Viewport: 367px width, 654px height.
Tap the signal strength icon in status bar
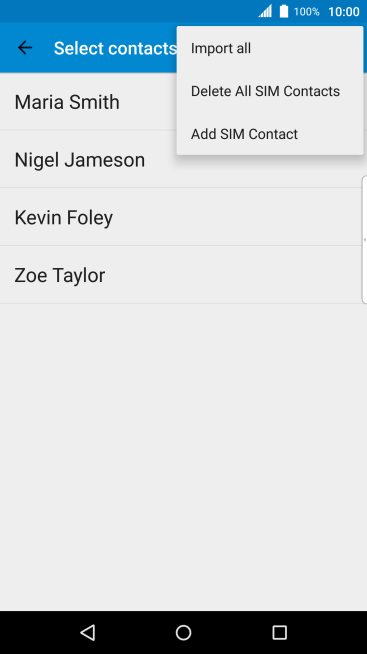click(x=265, y=11)
